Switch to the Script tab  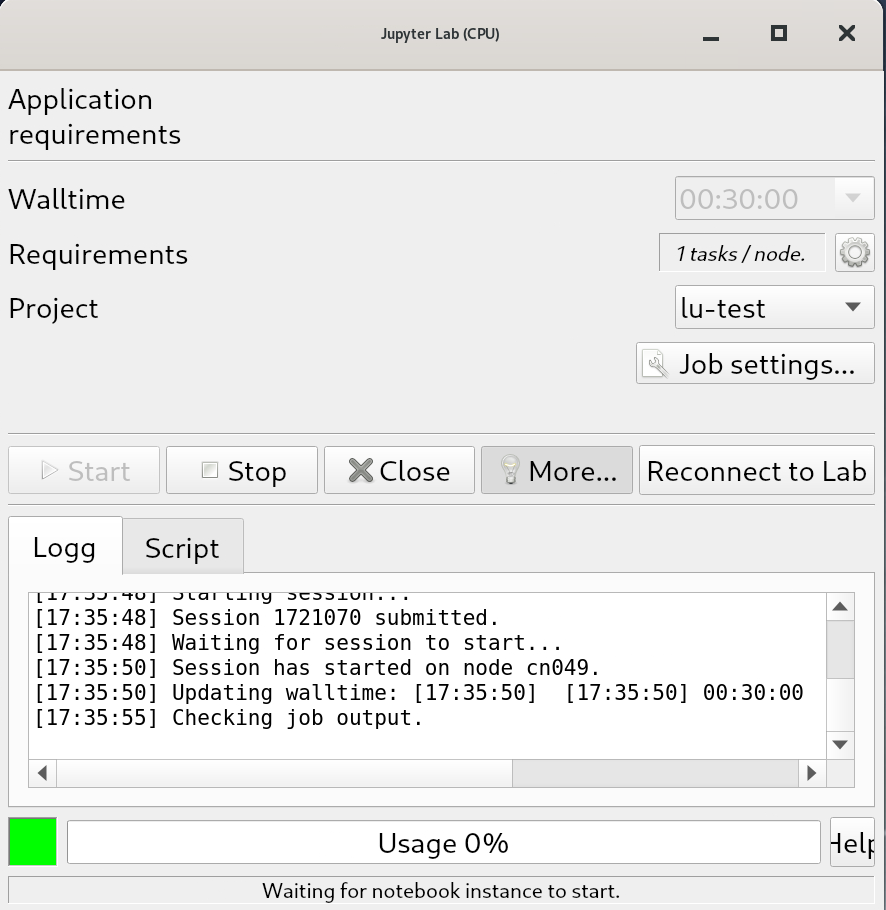pos(182,548)
